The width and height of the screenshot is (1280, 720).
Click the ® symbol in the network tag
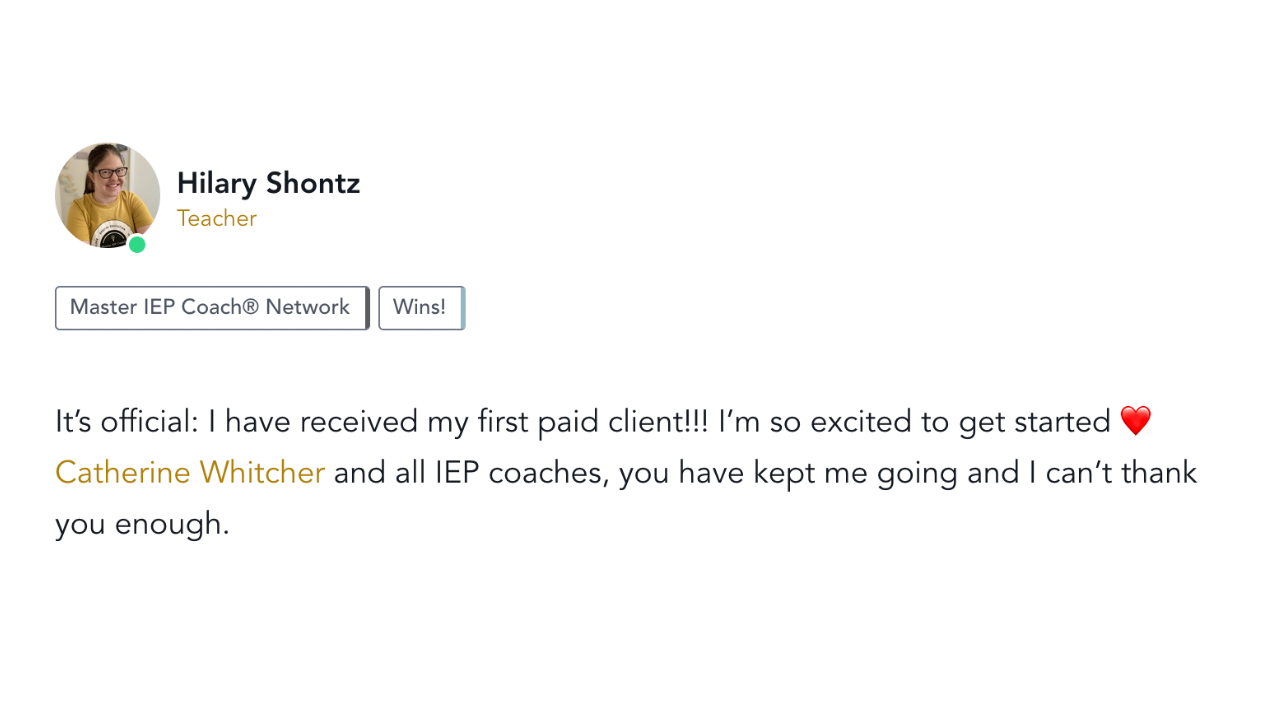point(249,307)
